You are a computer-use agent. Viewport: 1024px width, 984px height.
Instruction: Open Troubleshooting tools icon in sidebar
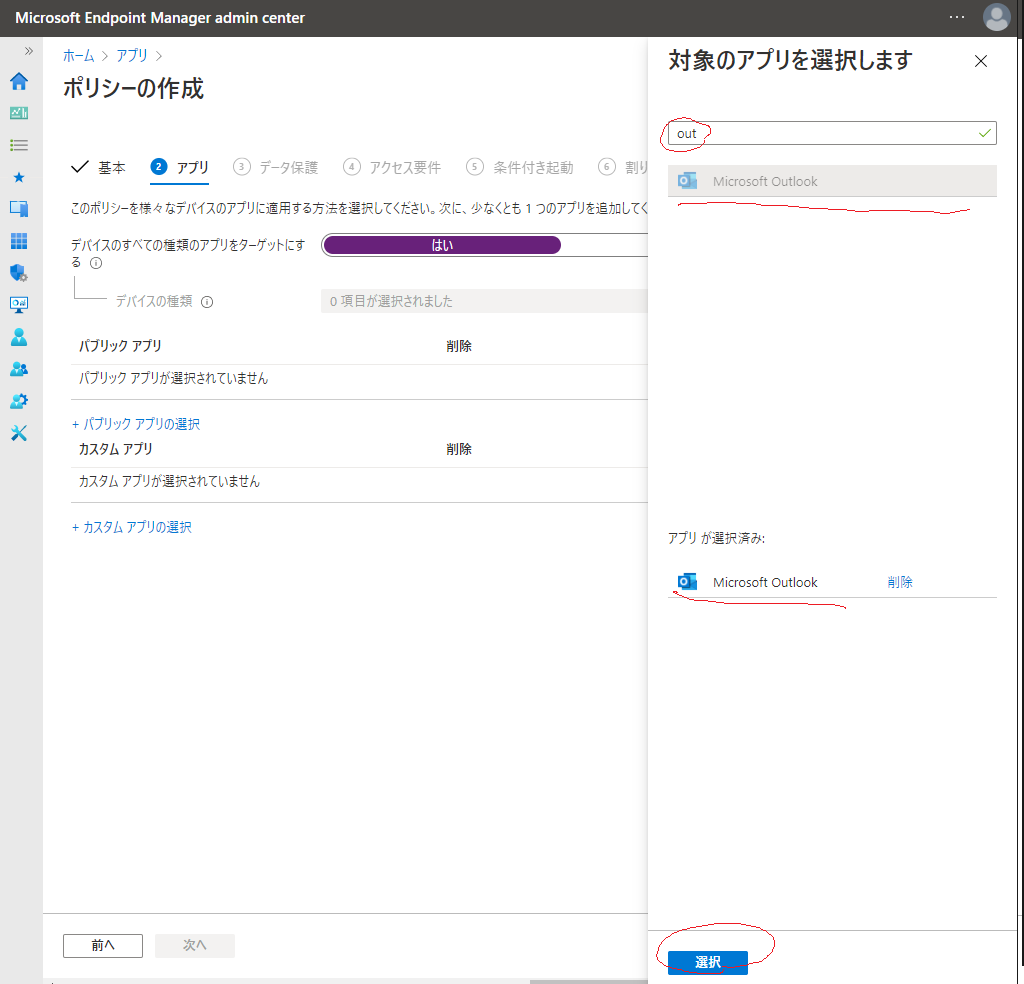19,433
